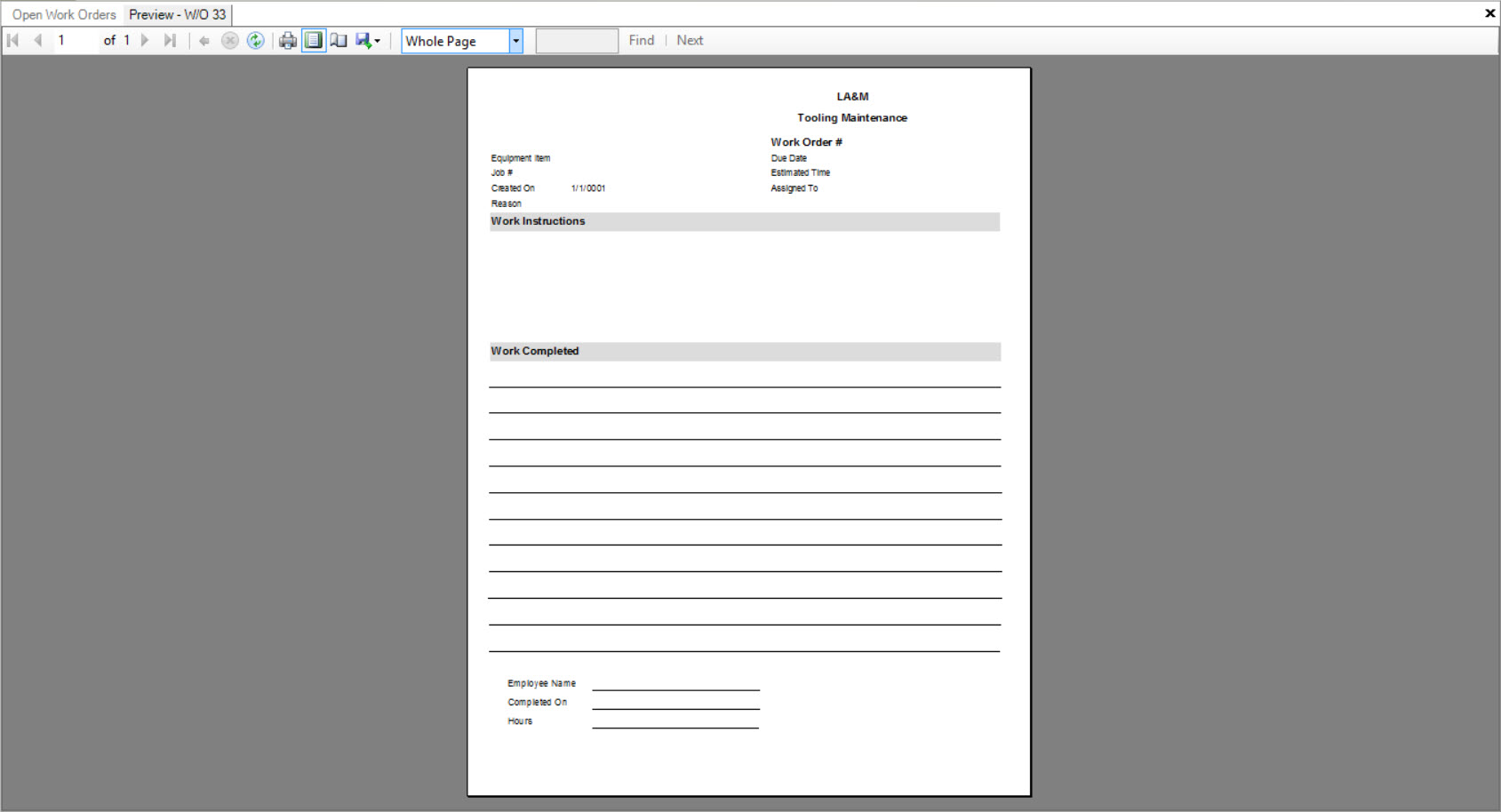Click the Equipment Item label
This screenshot has width=1501, height=812.
click(521, 158)
